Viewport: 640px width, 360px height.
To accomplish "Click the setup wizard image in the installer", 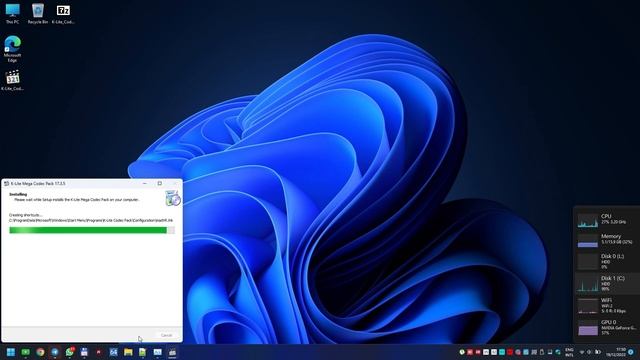I will point(173,198).
